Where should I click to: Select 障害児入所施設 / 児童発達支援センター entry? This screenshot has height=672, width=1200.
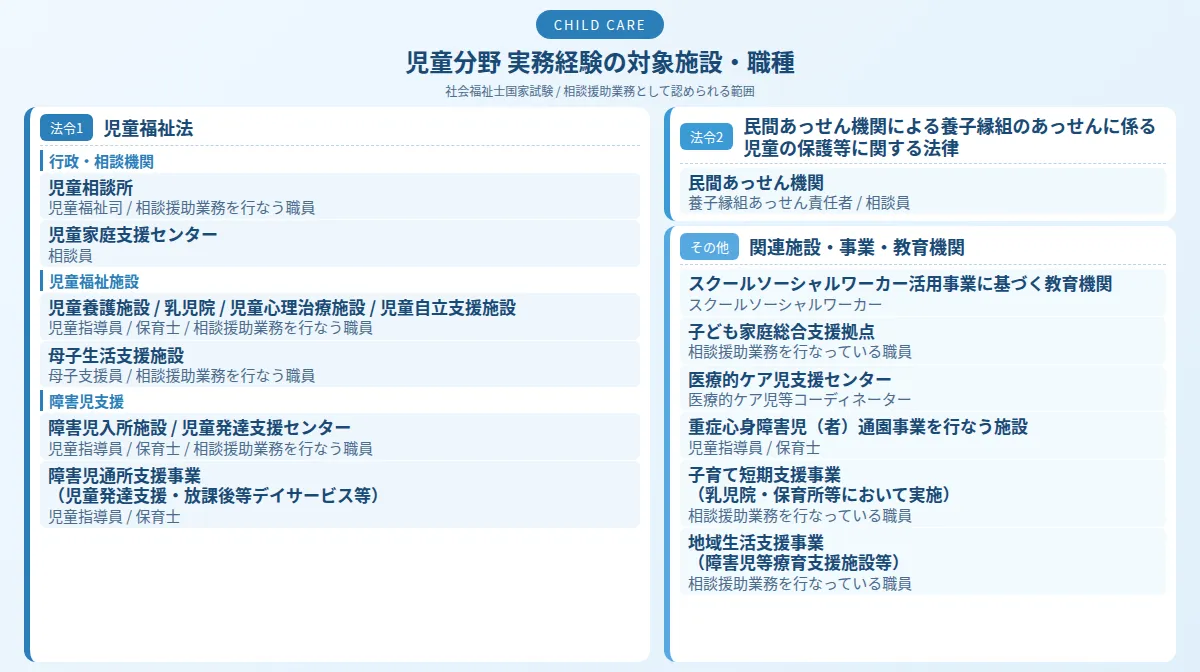point(340,436)
